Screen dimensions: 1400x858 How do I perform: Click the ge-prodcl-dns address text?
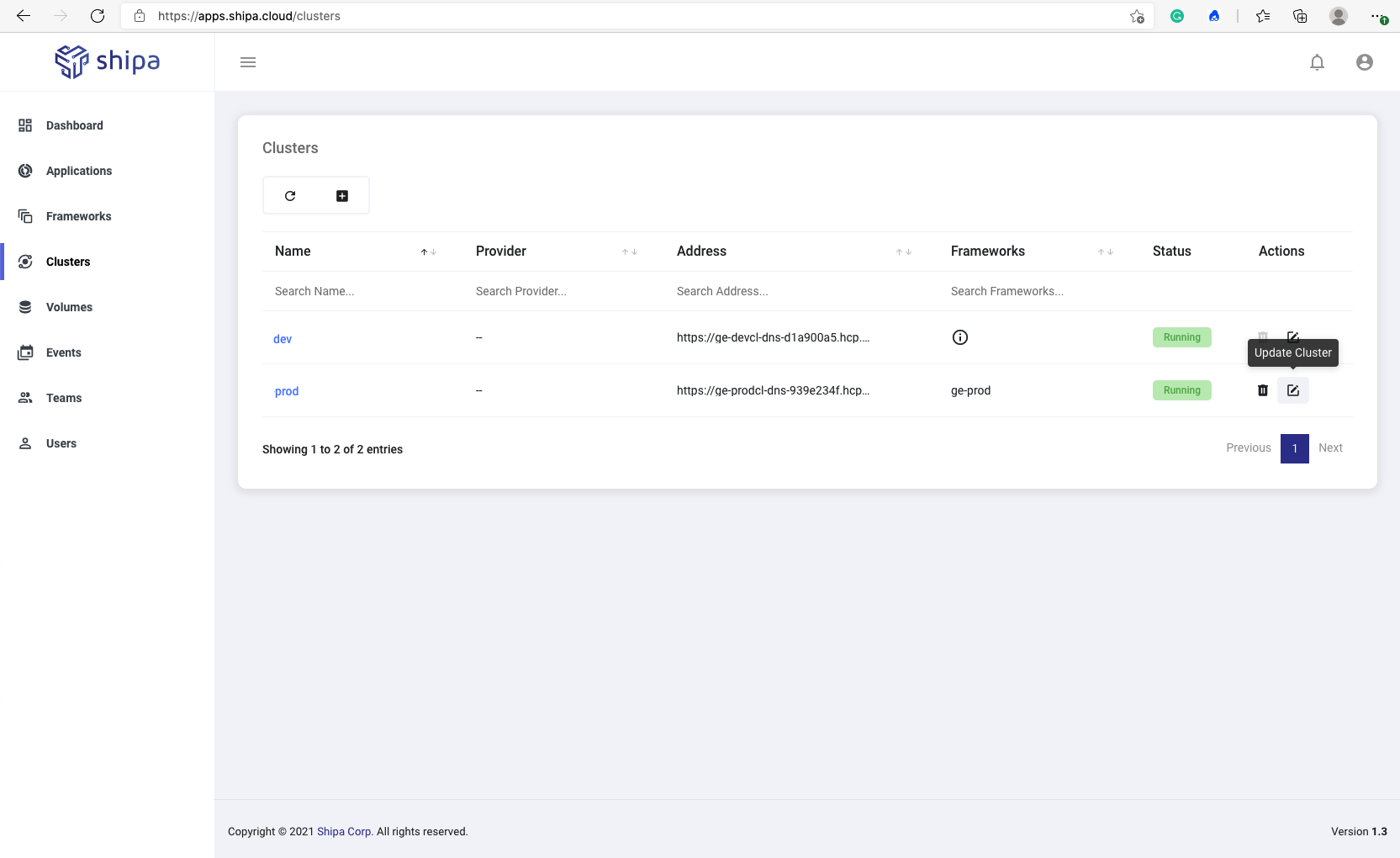coord(773,390)
